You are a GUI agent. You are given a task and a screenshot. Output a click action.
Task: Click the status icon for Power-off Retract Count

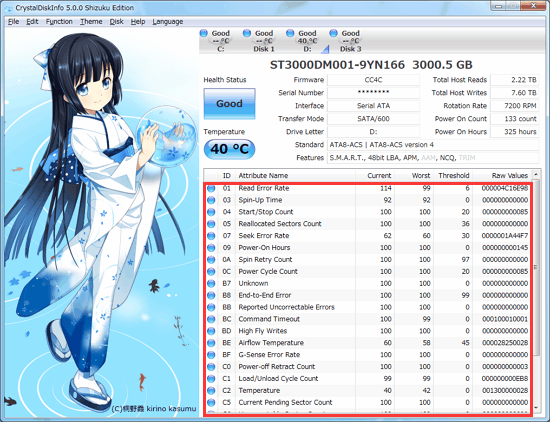click(211, 367)
